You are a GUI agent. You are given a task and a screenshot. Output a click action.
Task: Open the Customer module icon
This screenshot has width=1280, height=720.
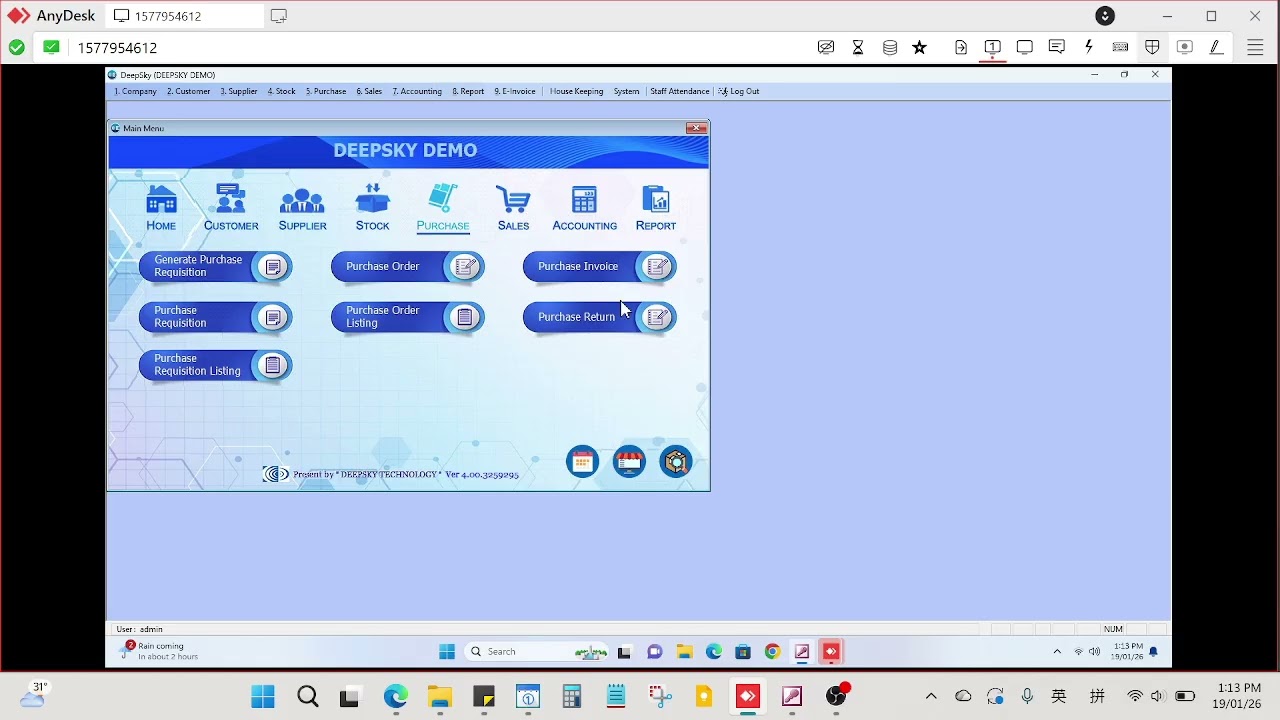(231, 208)
